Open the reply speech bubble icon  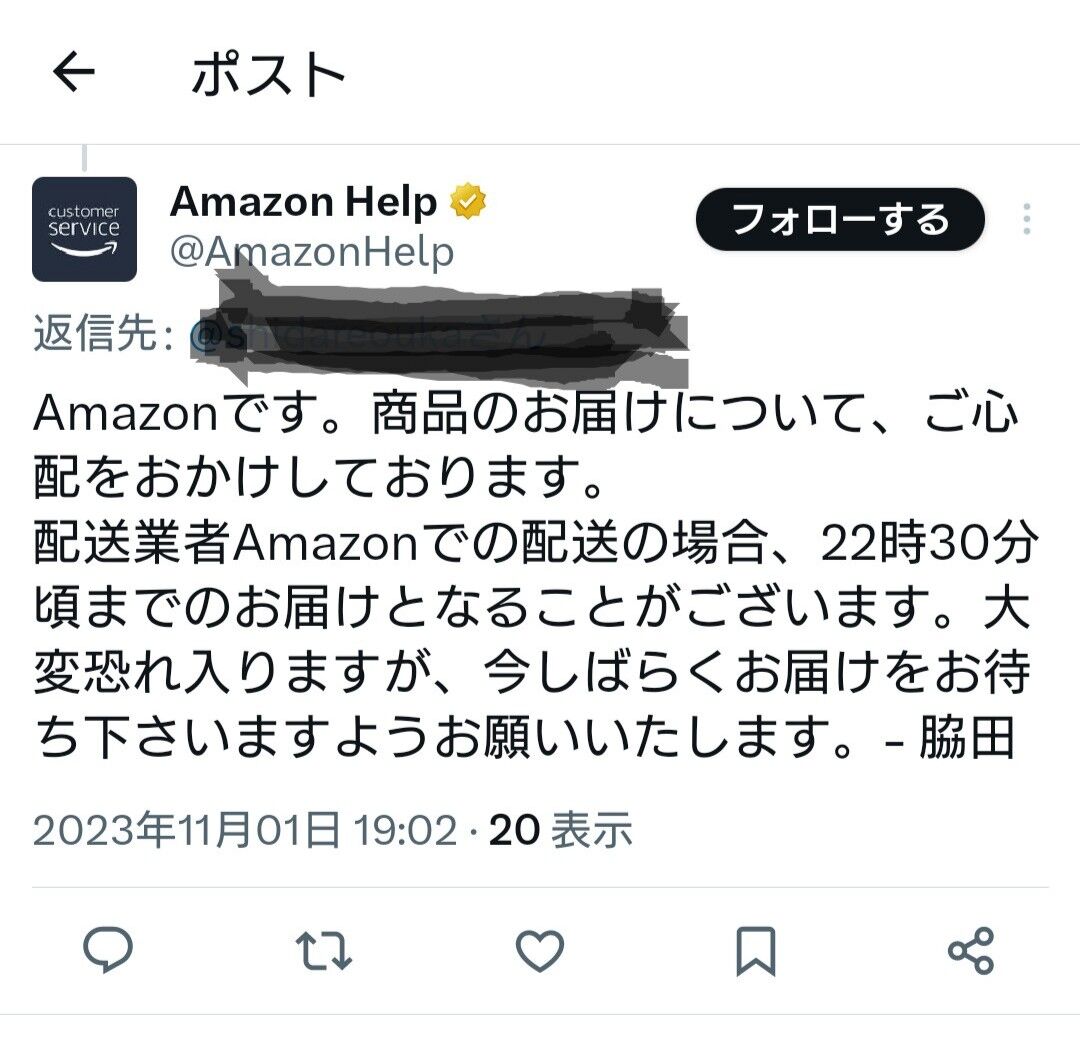point(107,950)
